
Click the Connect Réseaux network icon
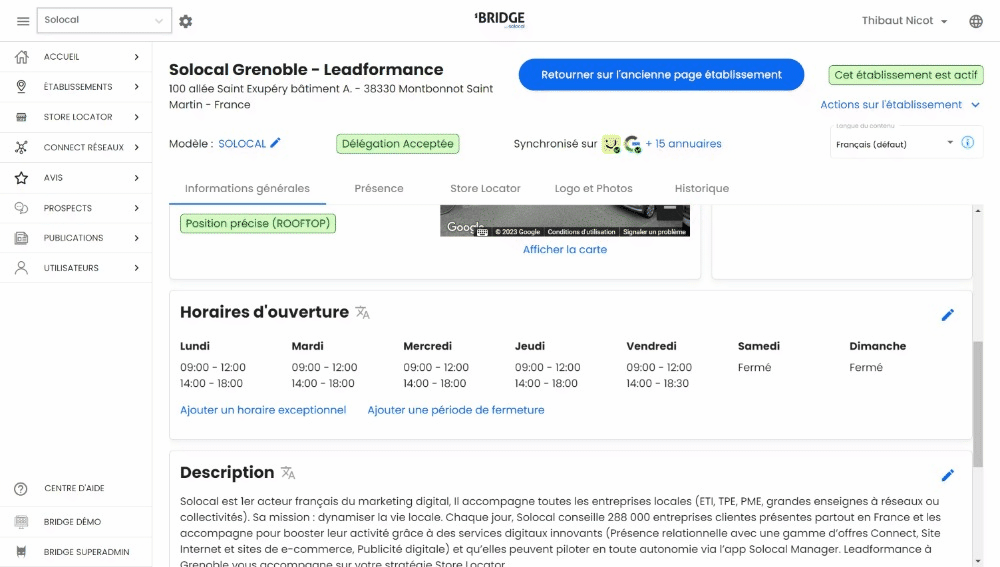pos(21,147)
